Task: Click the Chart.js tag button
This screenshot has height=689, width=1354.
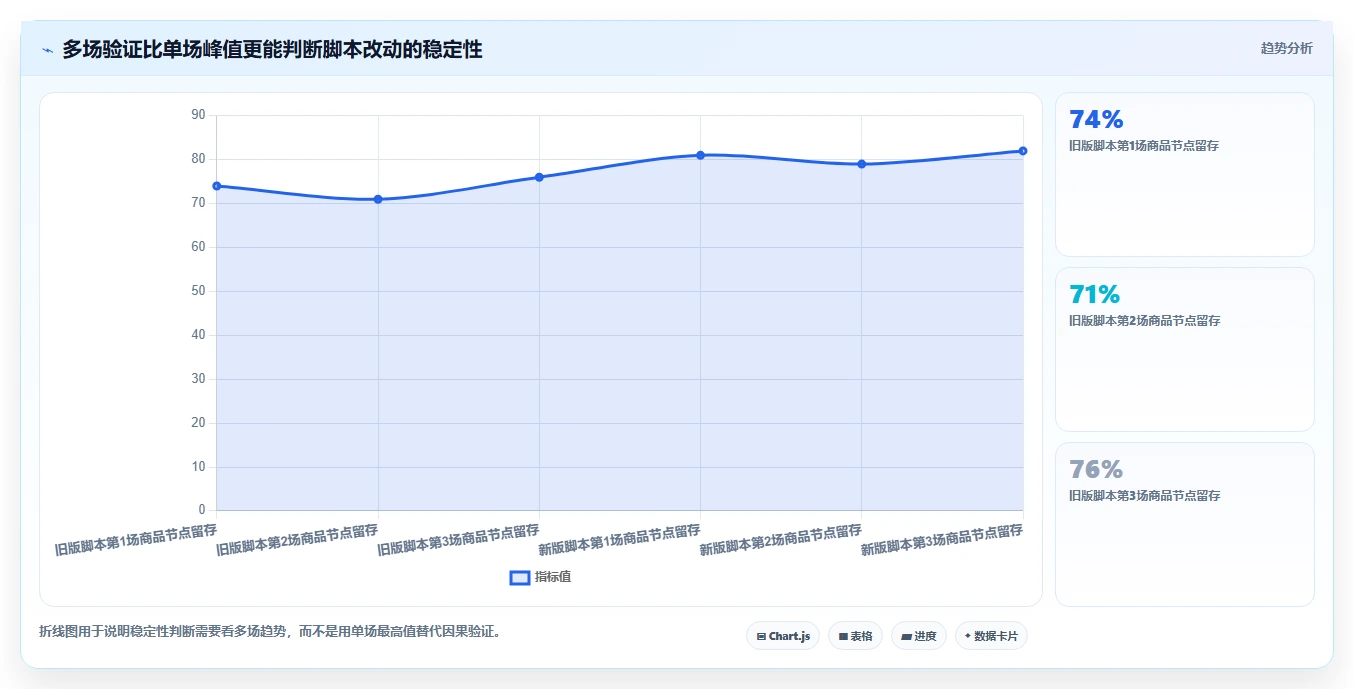Action: click(783, 636)
